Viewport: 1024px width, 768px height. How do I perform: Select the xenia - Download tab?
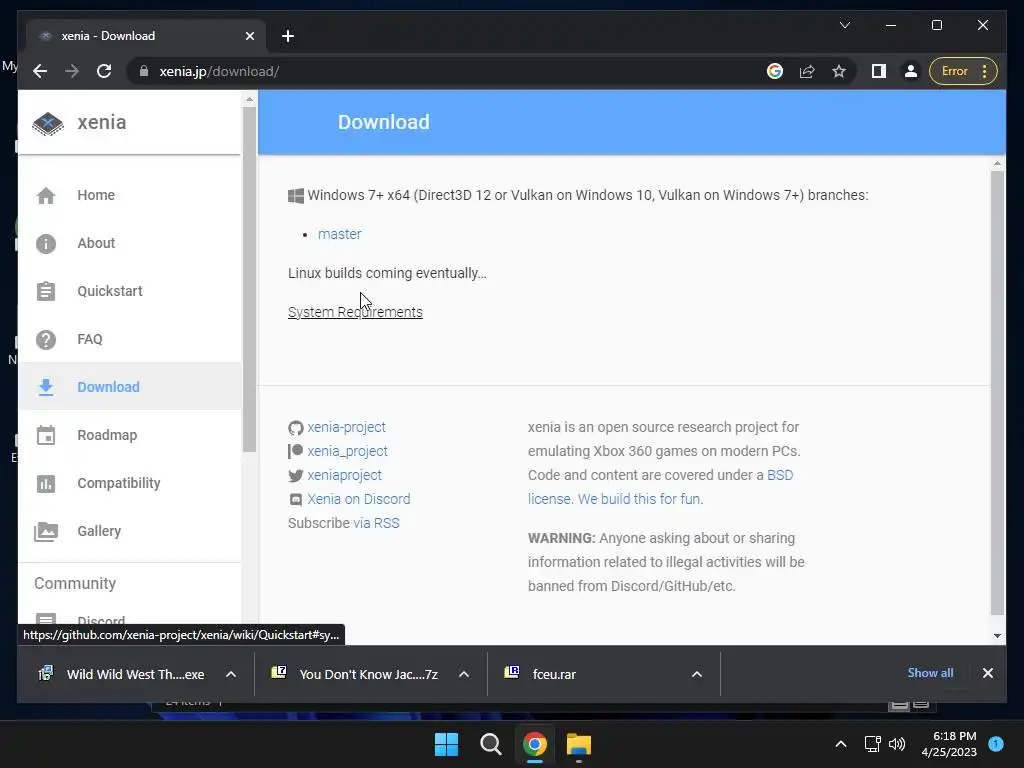click(x=147, y=36)
